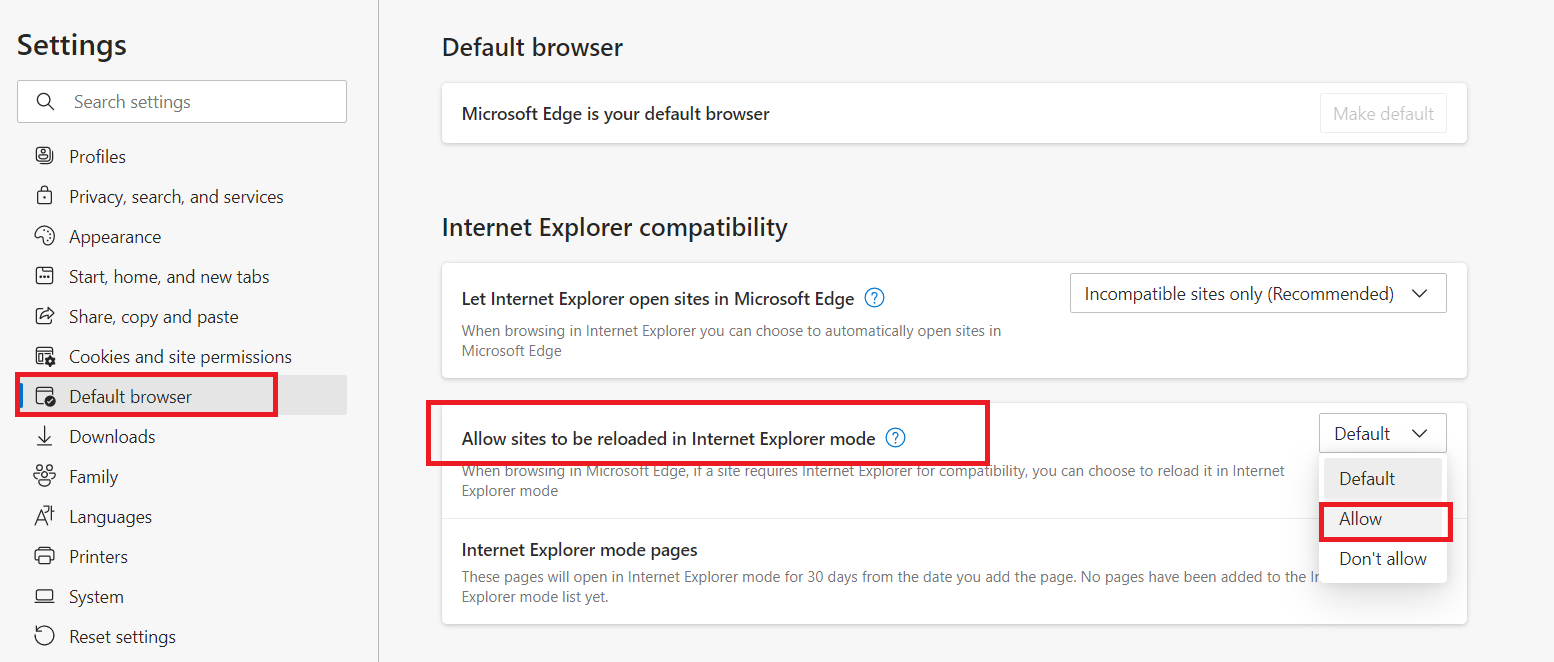1554x662 pixels.
Task: Click the Profiles icon in sidebar
Action: (x=44, y=156)
